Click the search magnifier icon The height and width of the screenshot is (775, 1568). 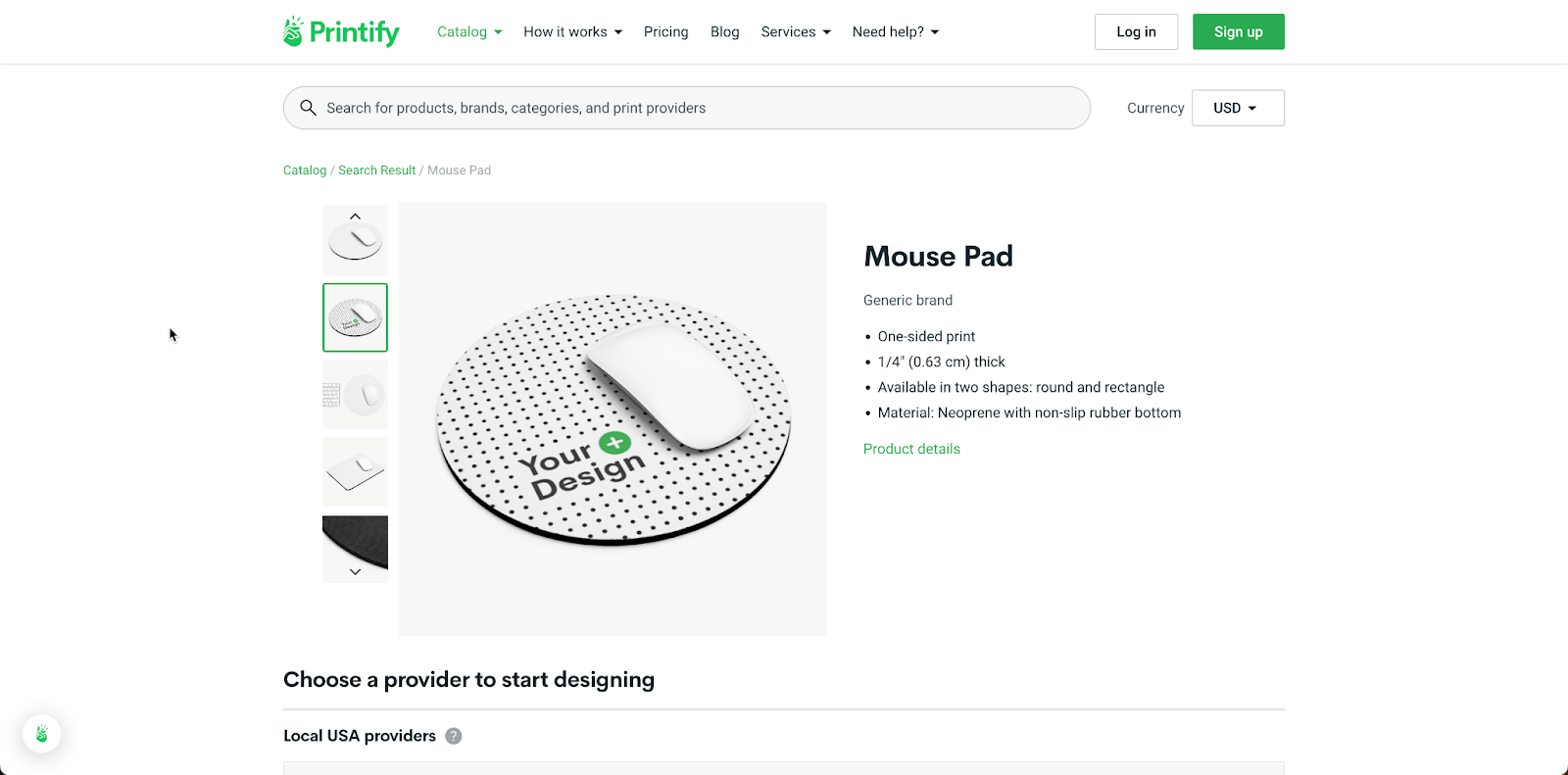pos(308,108)
